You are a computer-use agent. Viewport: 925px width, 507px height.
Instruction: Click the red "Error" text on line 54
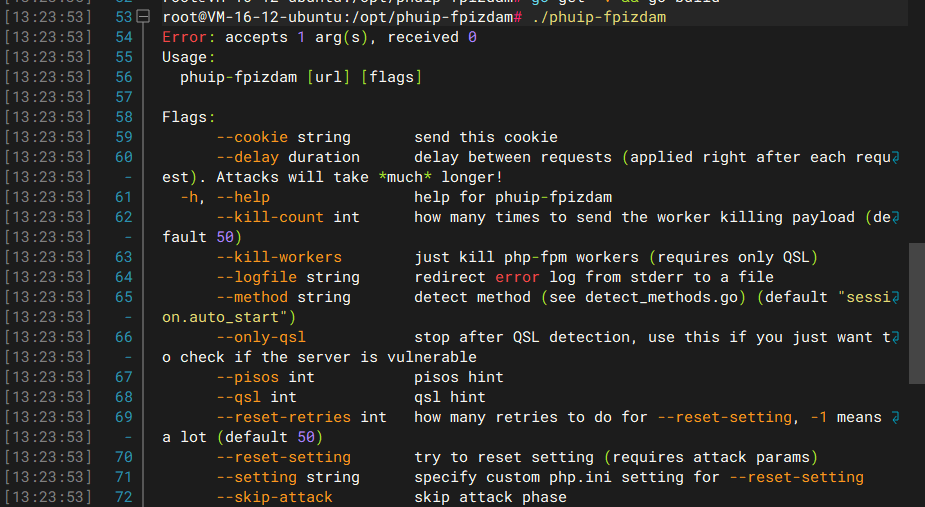coord(186,37)
